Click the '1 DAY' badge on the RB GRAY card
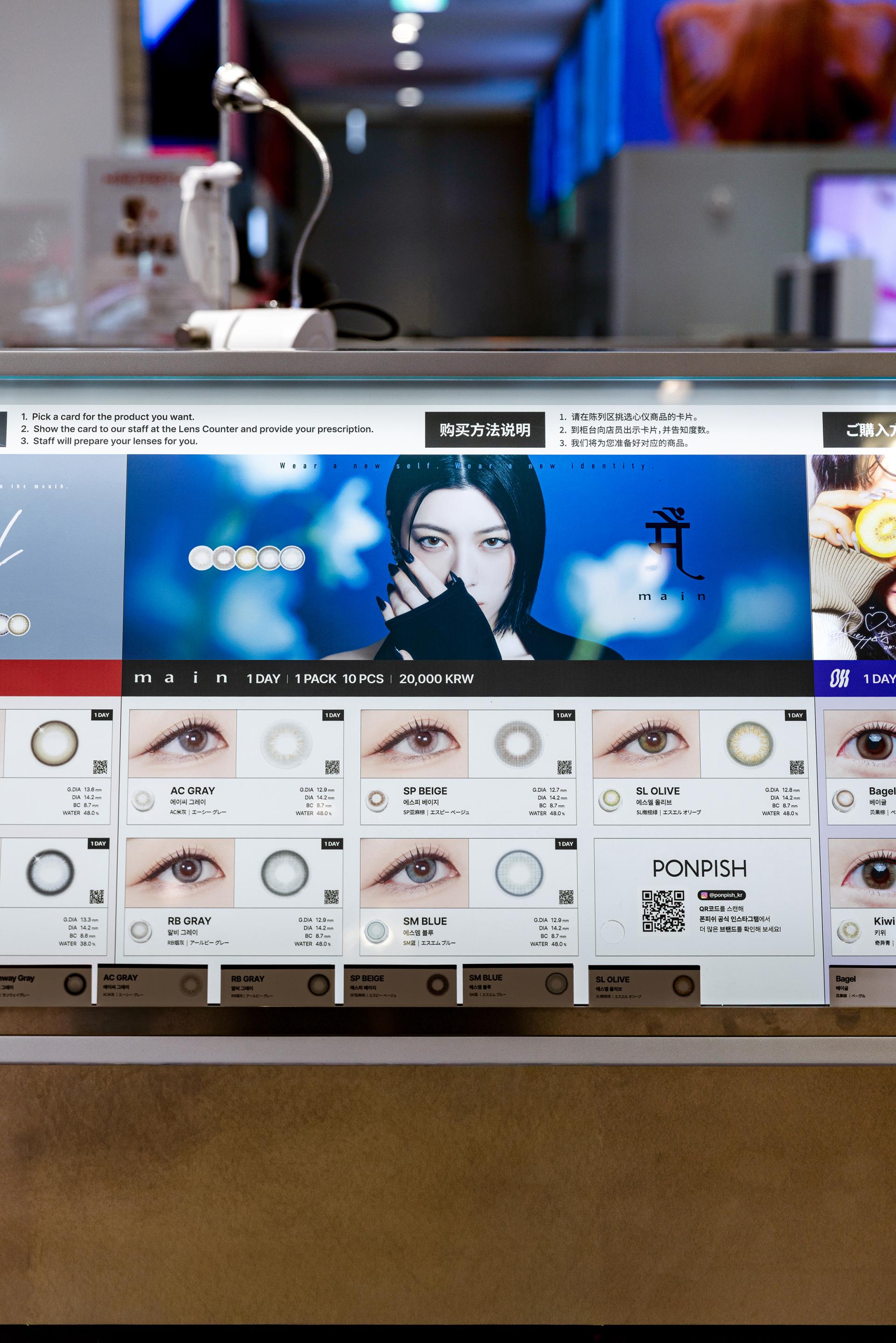The height and width of the screenshot is (1343, 896). click(x=332, y=844)
